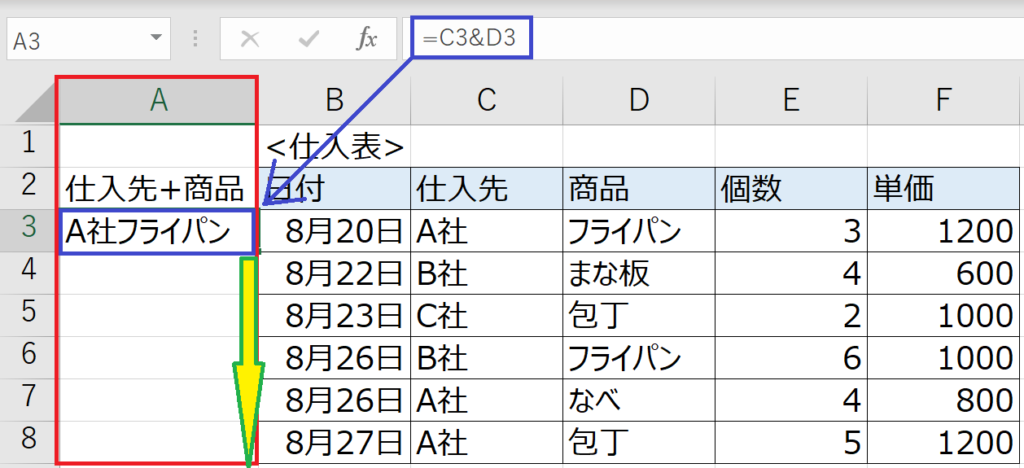This screenshot has width=1024, height=468.
Task: Expand the Name Box dropdown arrow
Action: (x=156, y=37)
